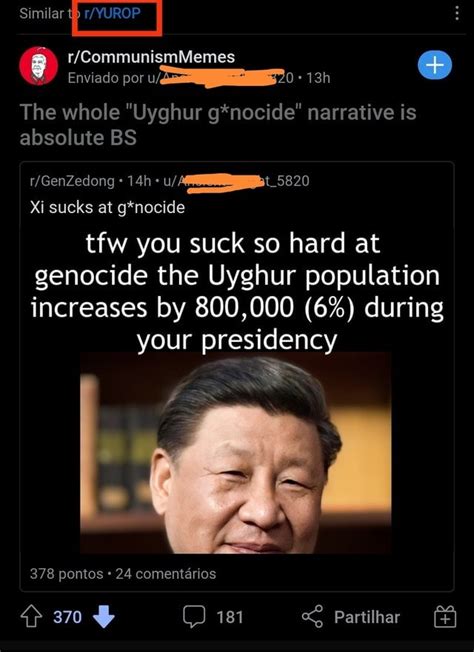View the 378 pontos crosspost score
474x652 pixels.
pos(67,574)
